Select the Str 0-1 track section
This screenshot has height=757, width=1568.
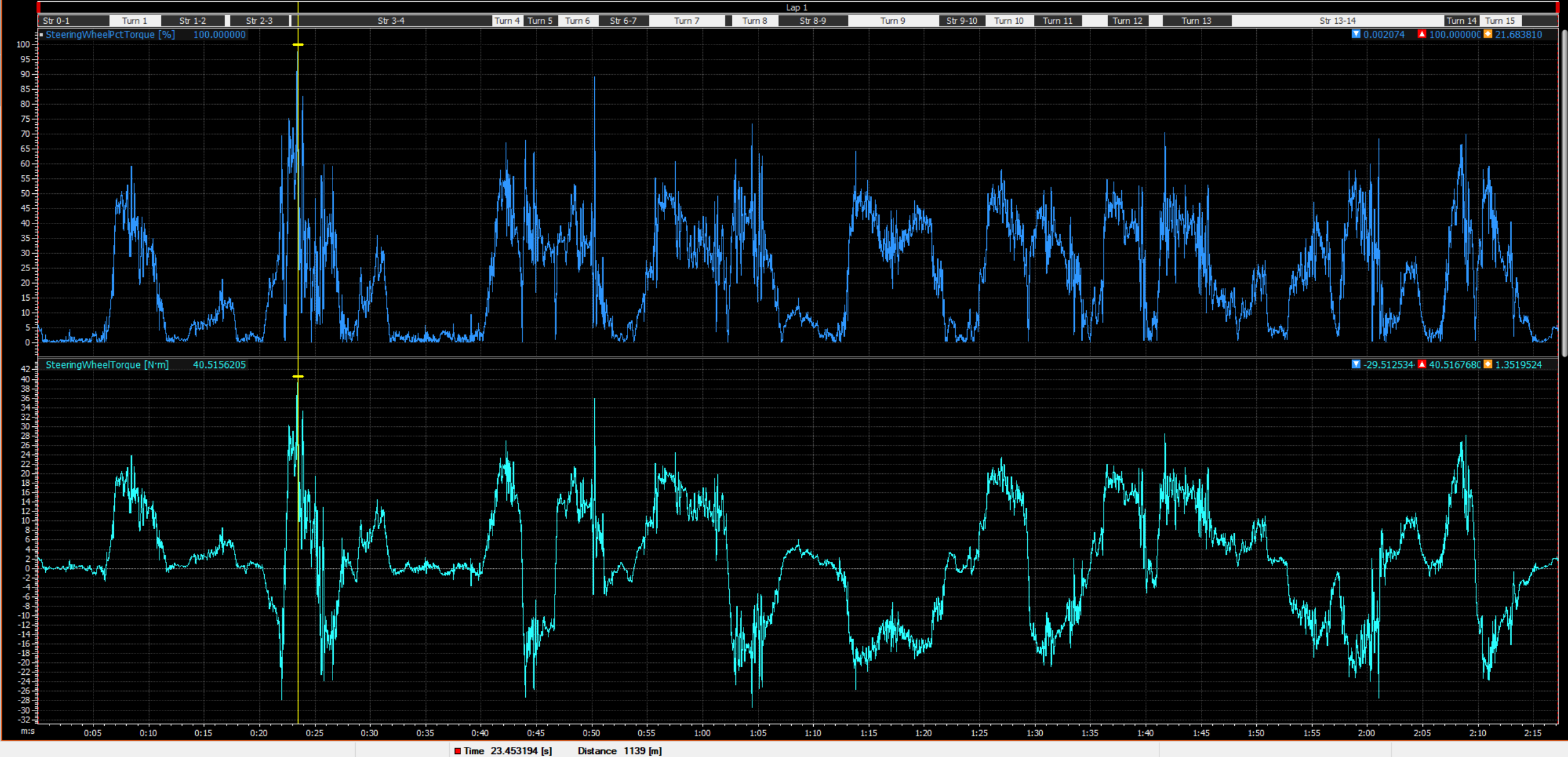[73, 21]
